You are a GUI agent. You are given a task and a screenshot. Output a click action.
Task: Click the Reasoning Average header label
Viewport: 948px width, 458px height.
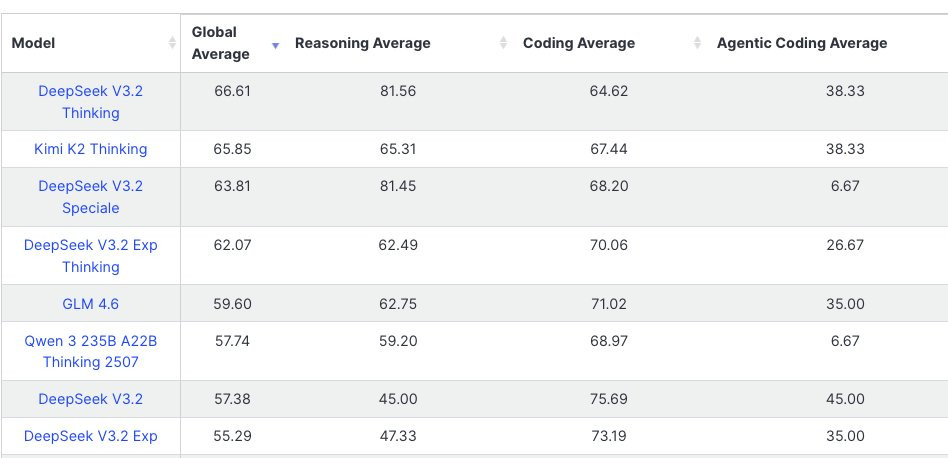[362, 43]
